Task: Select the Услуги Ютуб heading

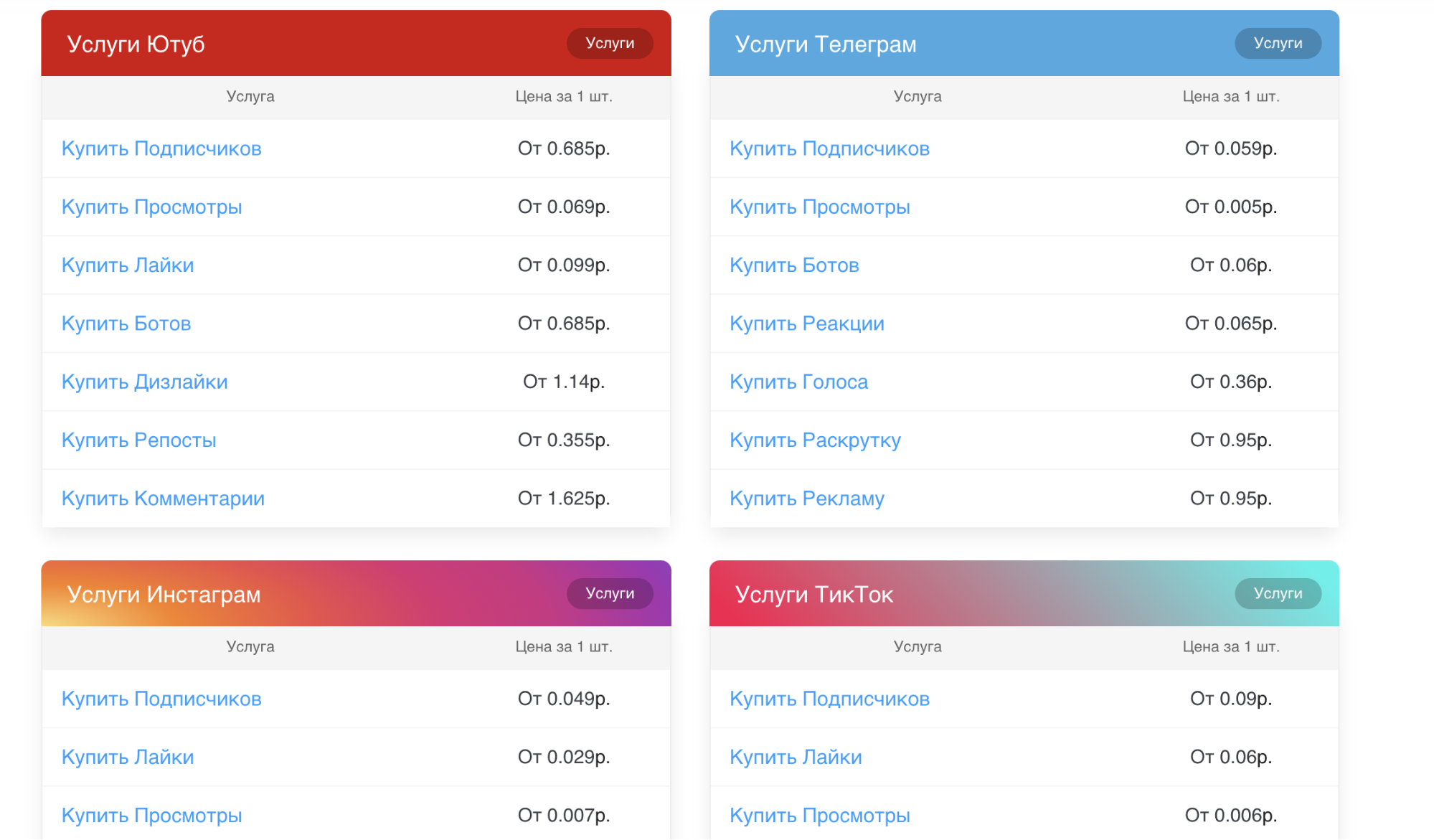Action: coord(136,44)
